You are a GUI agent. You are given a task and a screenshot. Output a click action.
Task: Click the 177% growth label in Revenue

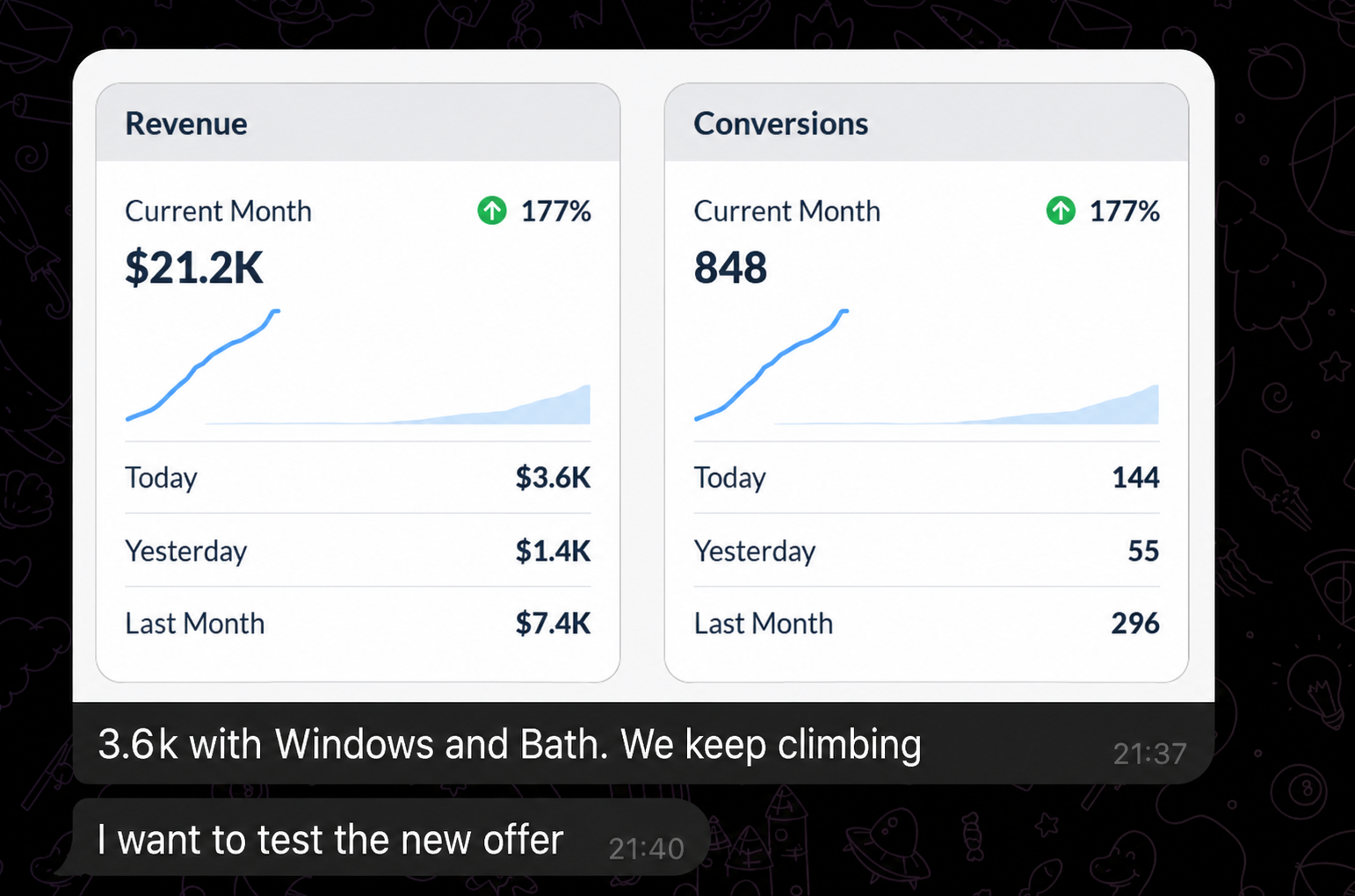[555, 212]
